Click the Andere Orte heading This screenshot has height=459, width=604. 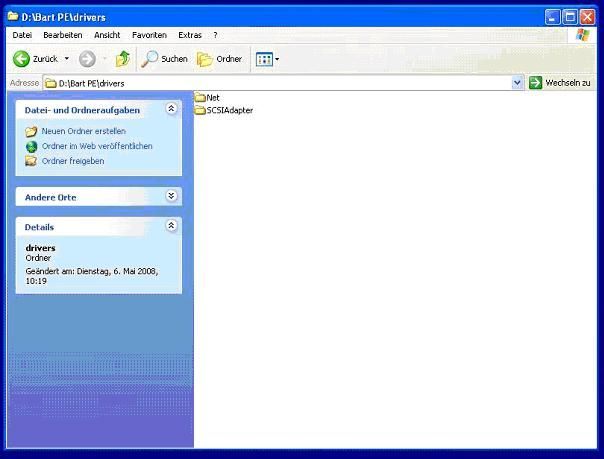point(50,197)
